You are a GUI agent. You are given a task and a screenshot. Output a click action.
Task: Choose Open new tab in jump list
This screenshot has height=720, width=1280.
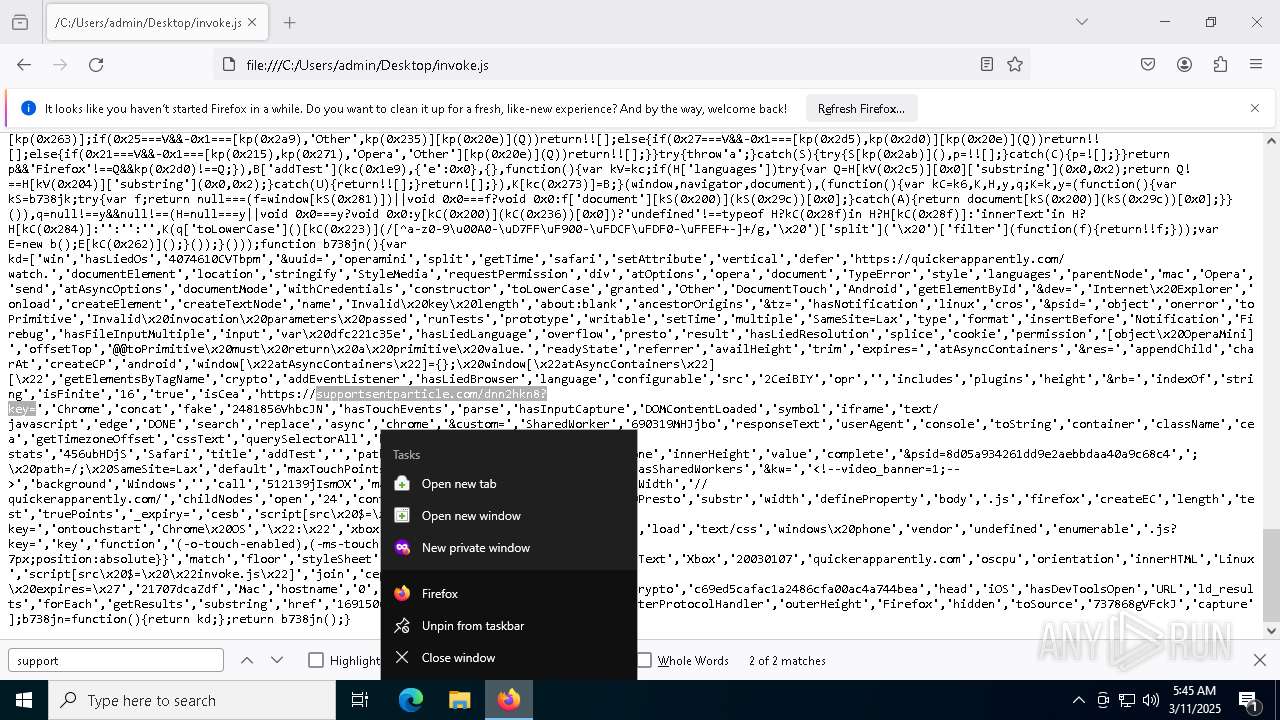(509, 484)
